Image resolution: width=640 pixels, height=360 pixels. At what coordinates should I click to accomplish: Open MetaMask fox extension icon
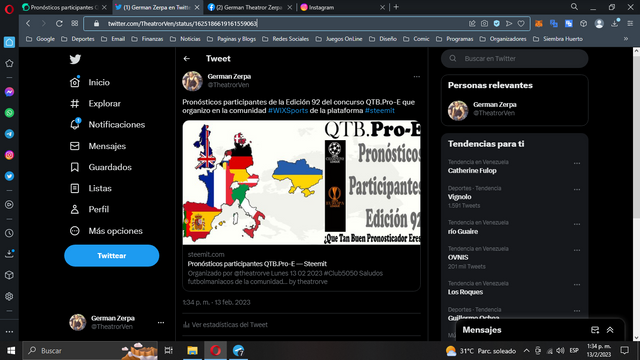[539, 24]
